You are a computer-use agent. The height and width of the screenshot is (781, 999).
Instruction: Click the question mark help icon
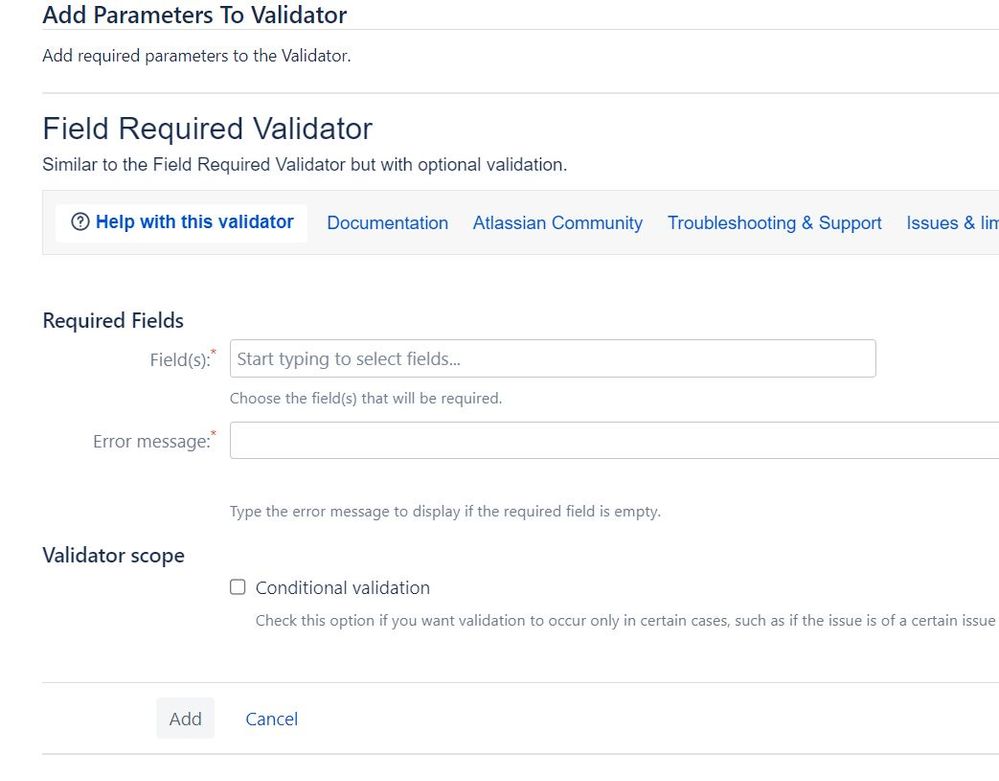pyautogui.click(x=80, y=222)
